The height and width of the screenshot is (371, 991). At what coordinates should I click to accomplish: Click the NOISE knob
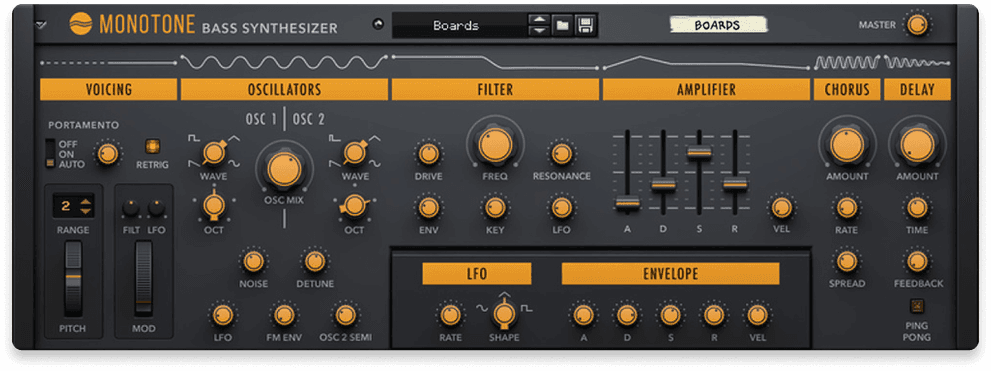click(253, 261)
